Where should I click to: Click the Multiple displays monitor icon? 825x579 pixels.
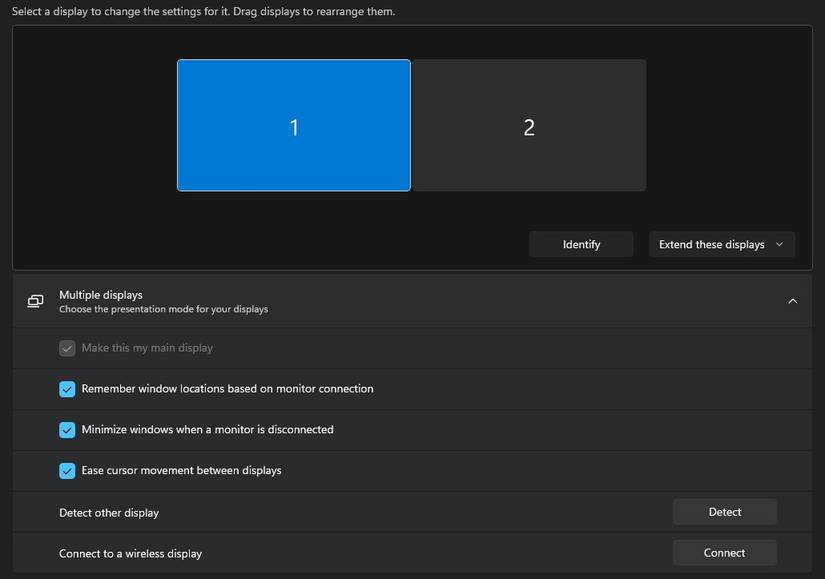[35, 301]
